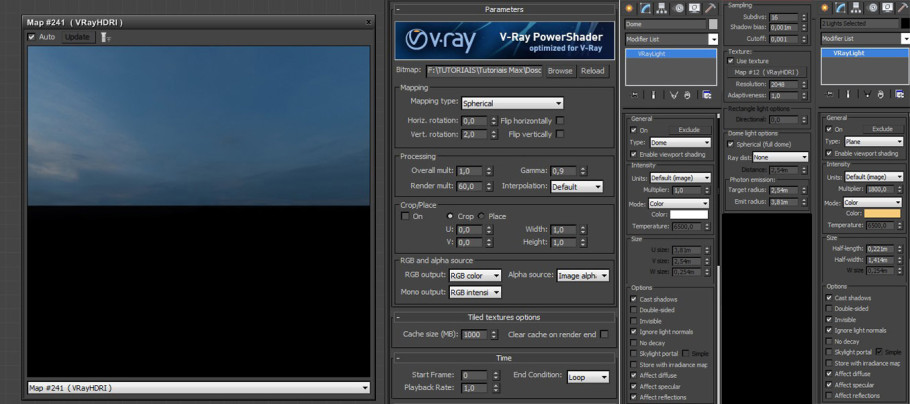Toggle Clear cache on render end checkbox
The height and width of the screenshot is (404, 910).
(x=604, y=334)
